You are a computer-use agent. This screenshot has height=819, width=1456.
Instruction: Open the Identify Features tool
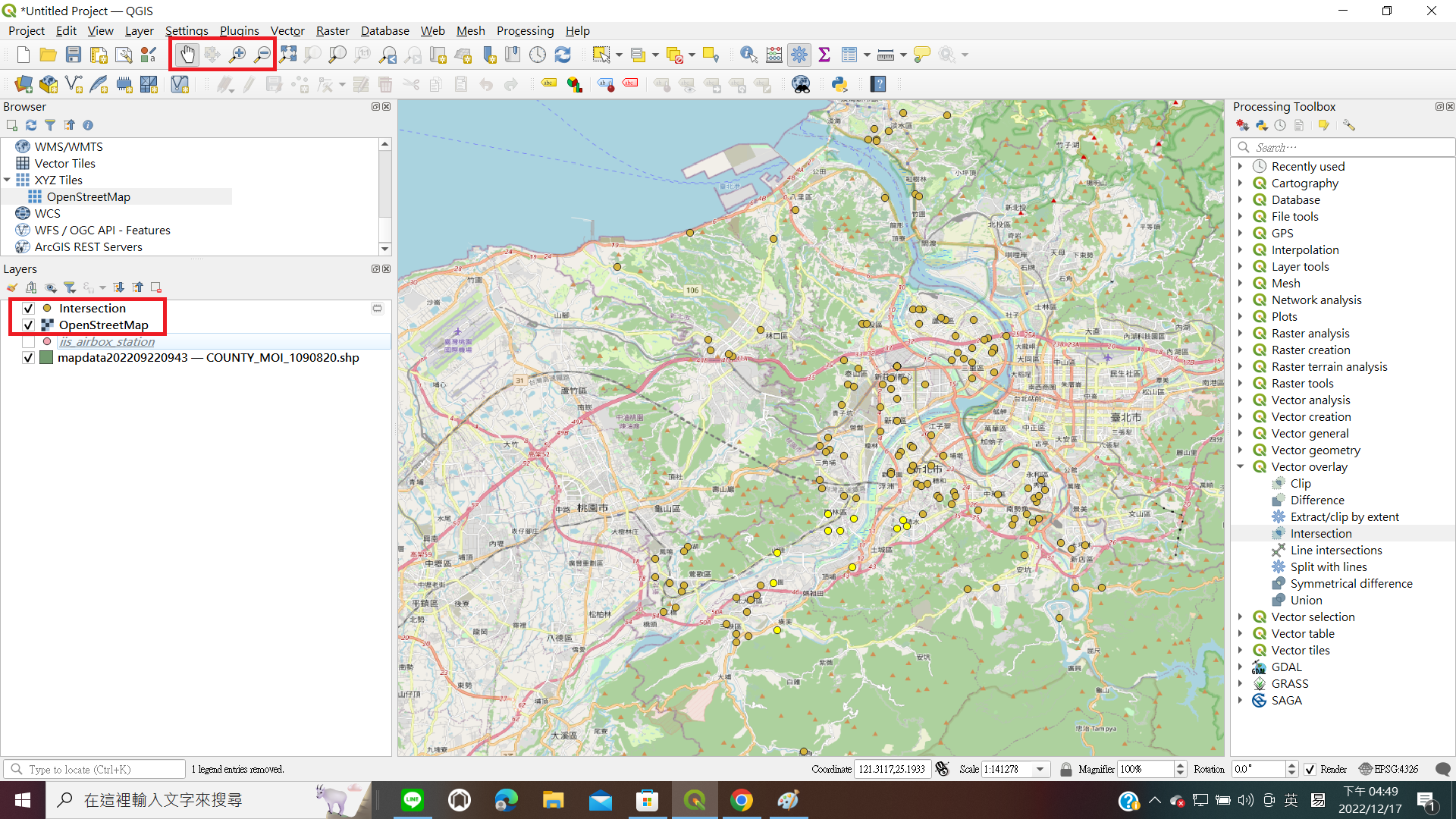[748, 55]
